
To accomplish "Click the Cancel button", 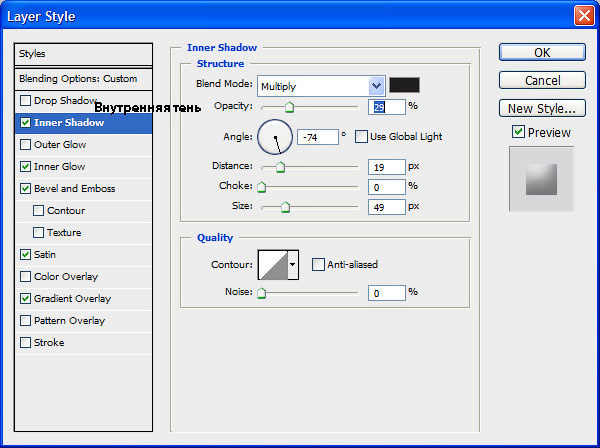I will click(542, 80).
